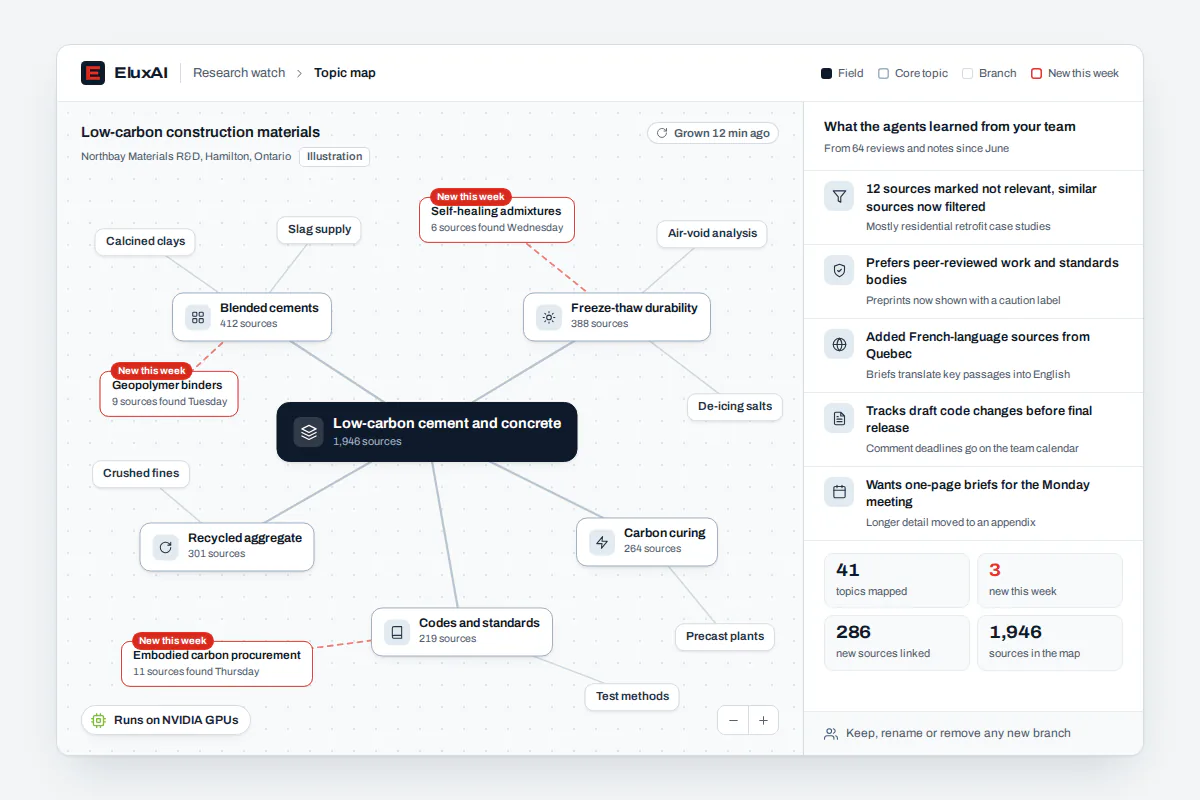Click the calendar icon beside one-page briefs

tap(839, 492)
